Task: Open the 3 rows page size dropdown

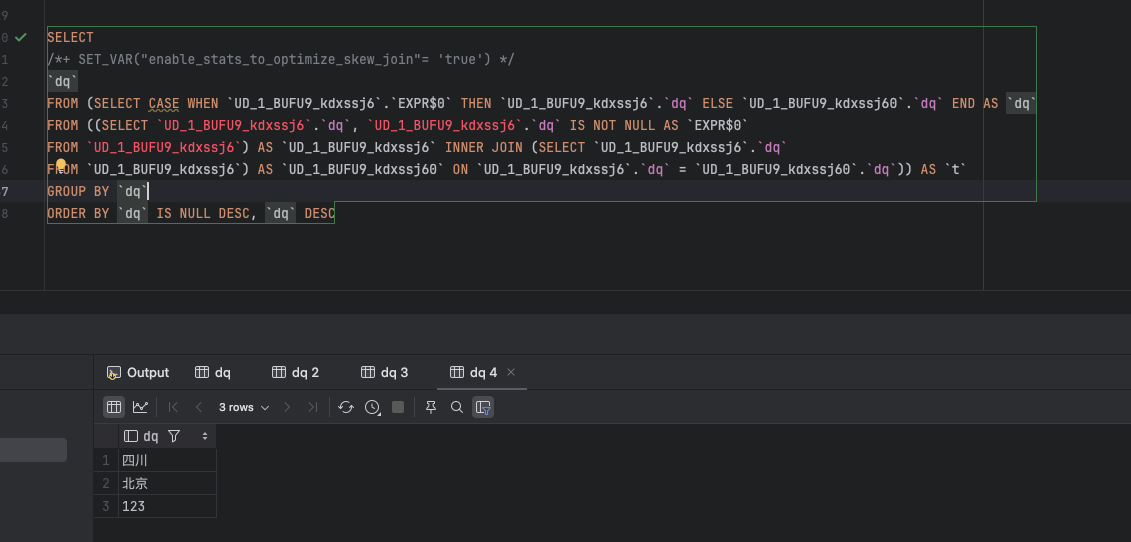Action: click(244, 407)
